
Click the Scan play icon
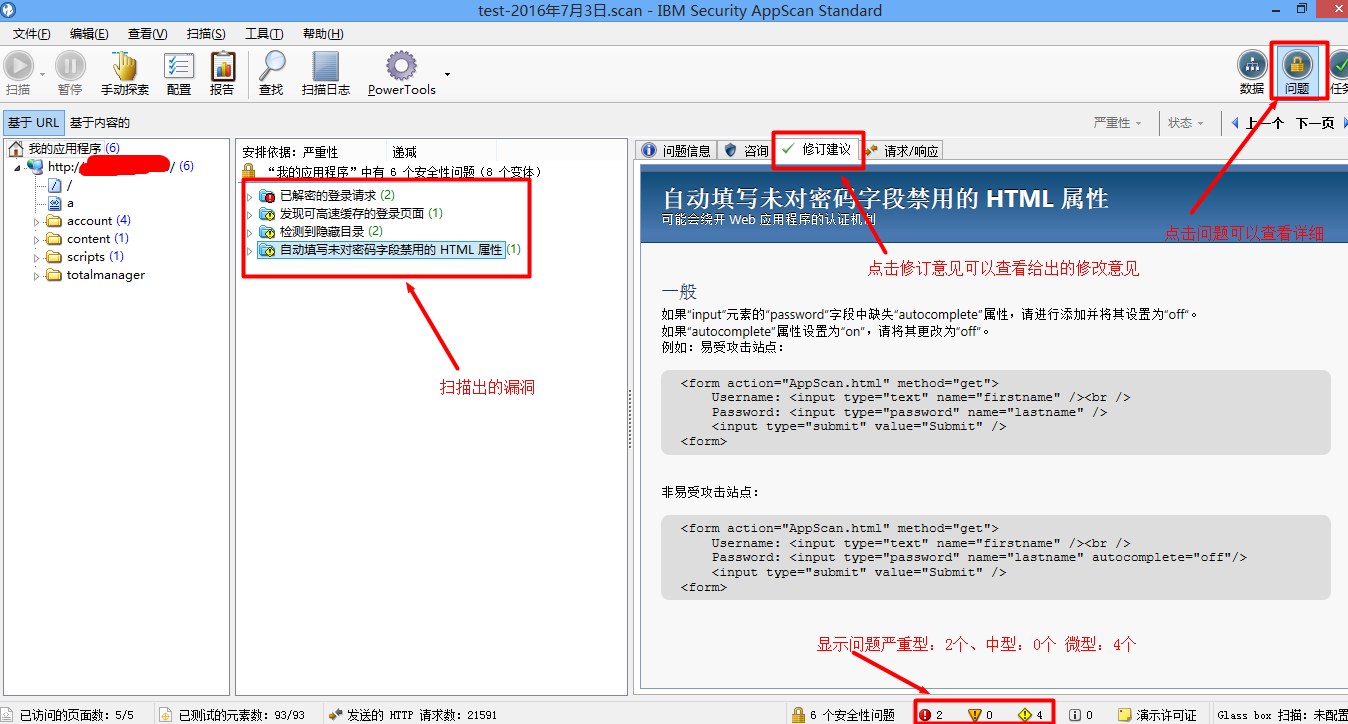pos(18,66)
